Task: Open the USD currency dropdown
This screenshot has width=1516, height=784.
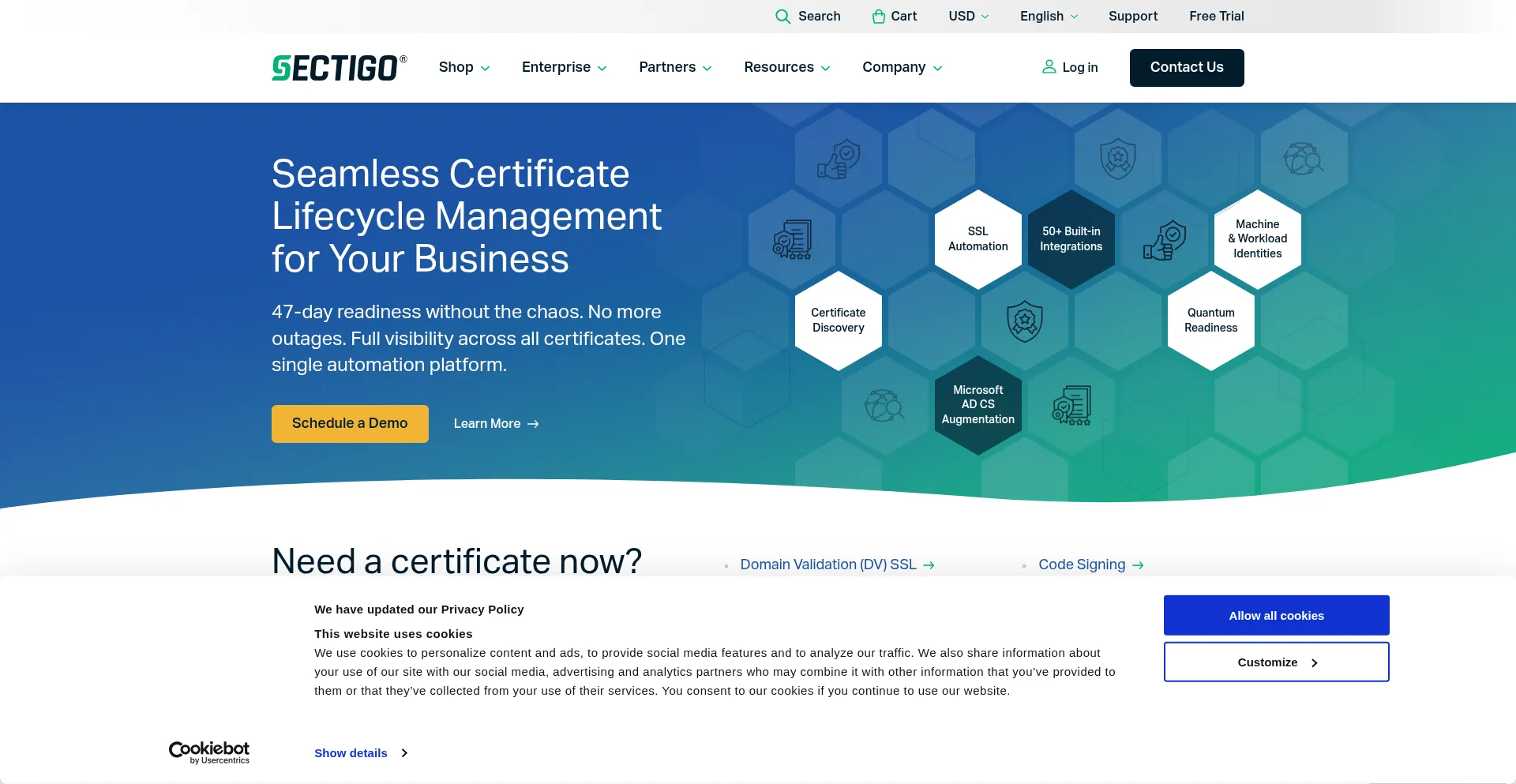Action: click(968, 17)
